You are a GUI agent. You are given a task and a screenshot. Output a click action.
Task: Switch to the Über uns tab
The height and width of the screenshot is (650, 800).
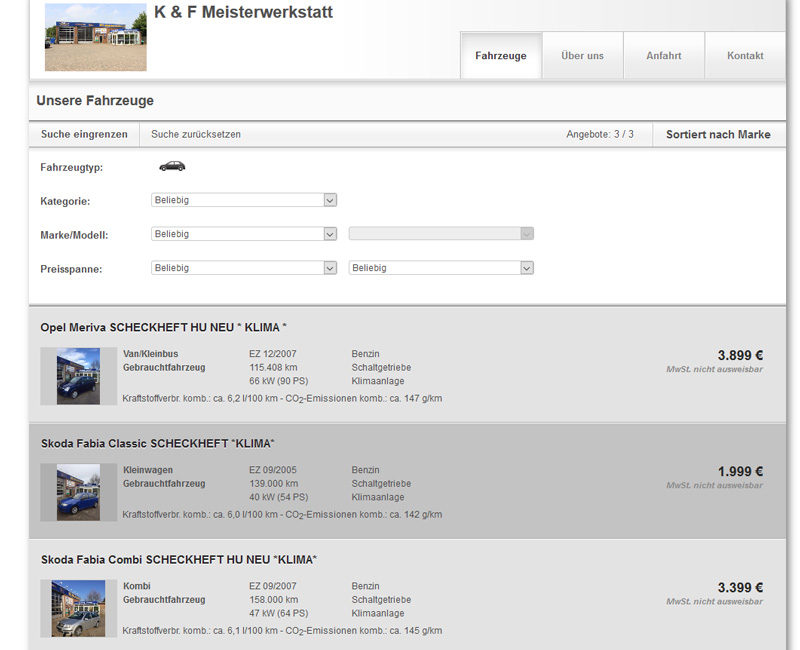(583, 56)
